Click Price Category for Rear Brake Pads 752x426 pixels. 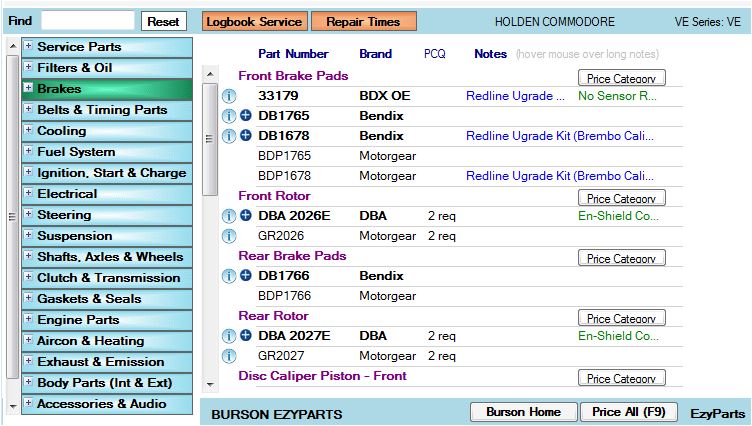click(x=622, y=258)
